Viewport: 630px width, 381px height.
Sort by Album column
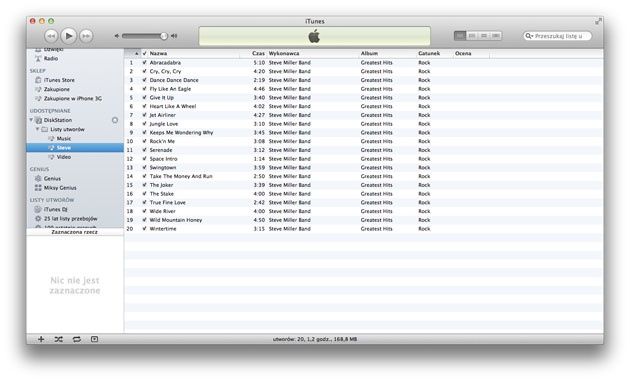(369, 53)
